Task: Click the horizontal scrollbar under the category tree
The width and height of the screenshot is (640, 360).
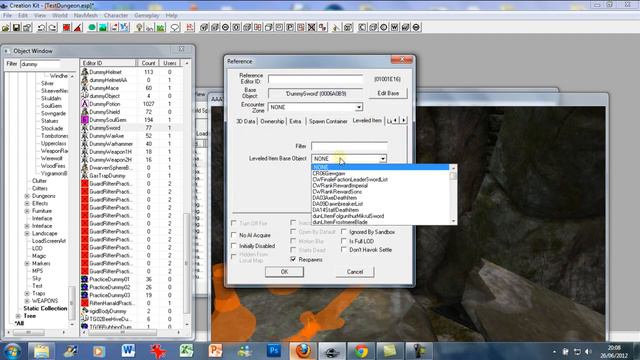Action: 36,333
